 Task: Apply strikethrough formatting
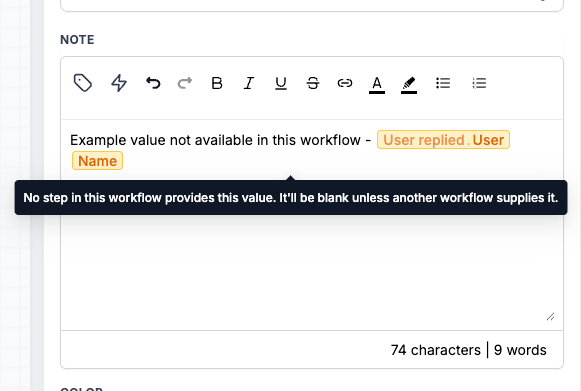(x=313, y=83)
